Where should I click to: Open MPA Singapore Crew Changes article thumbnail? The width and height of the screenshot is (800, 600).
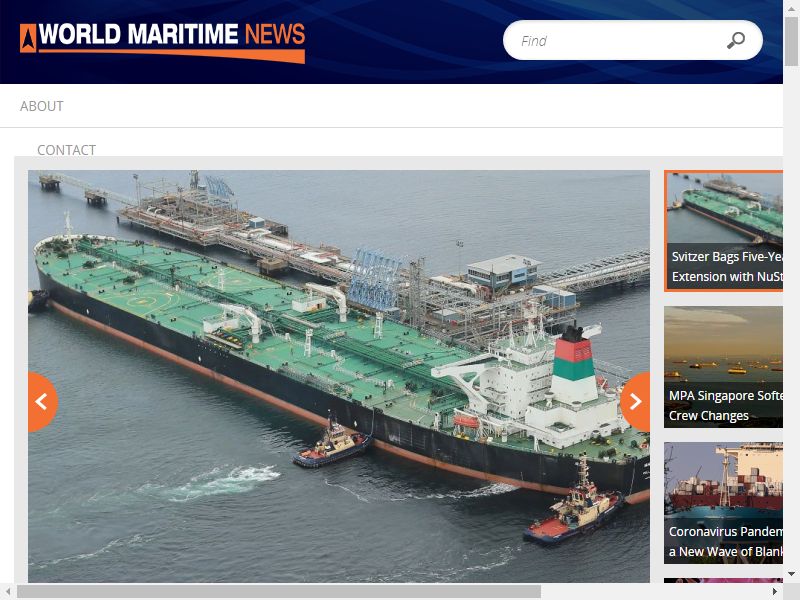point(723,367)
